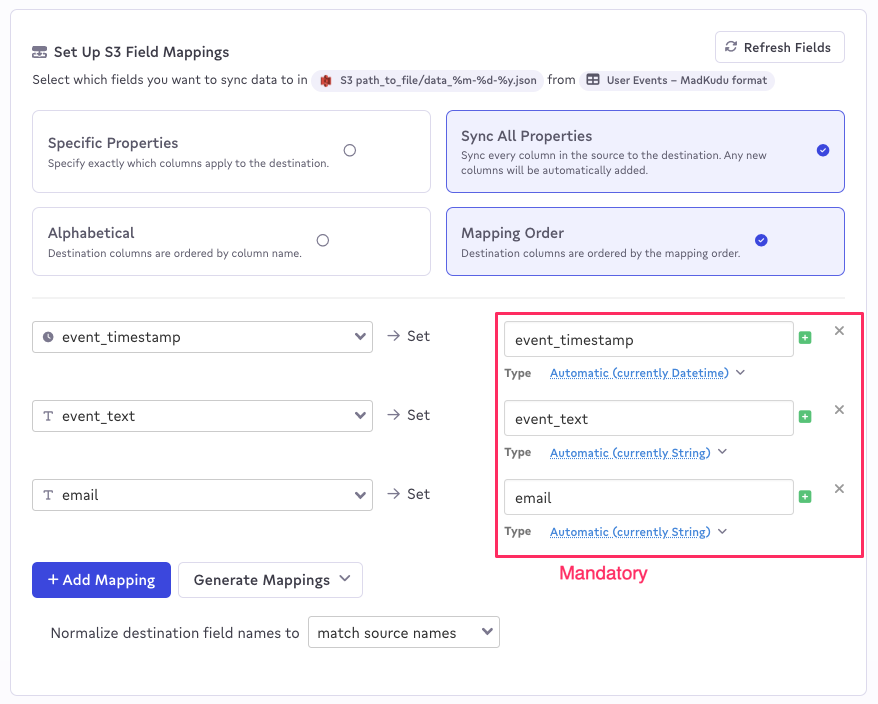Screen dimensions: 878x704
Task: Open the event_timestamp source field dropdown
Action: pyautogui.click(x=202, y=337)
